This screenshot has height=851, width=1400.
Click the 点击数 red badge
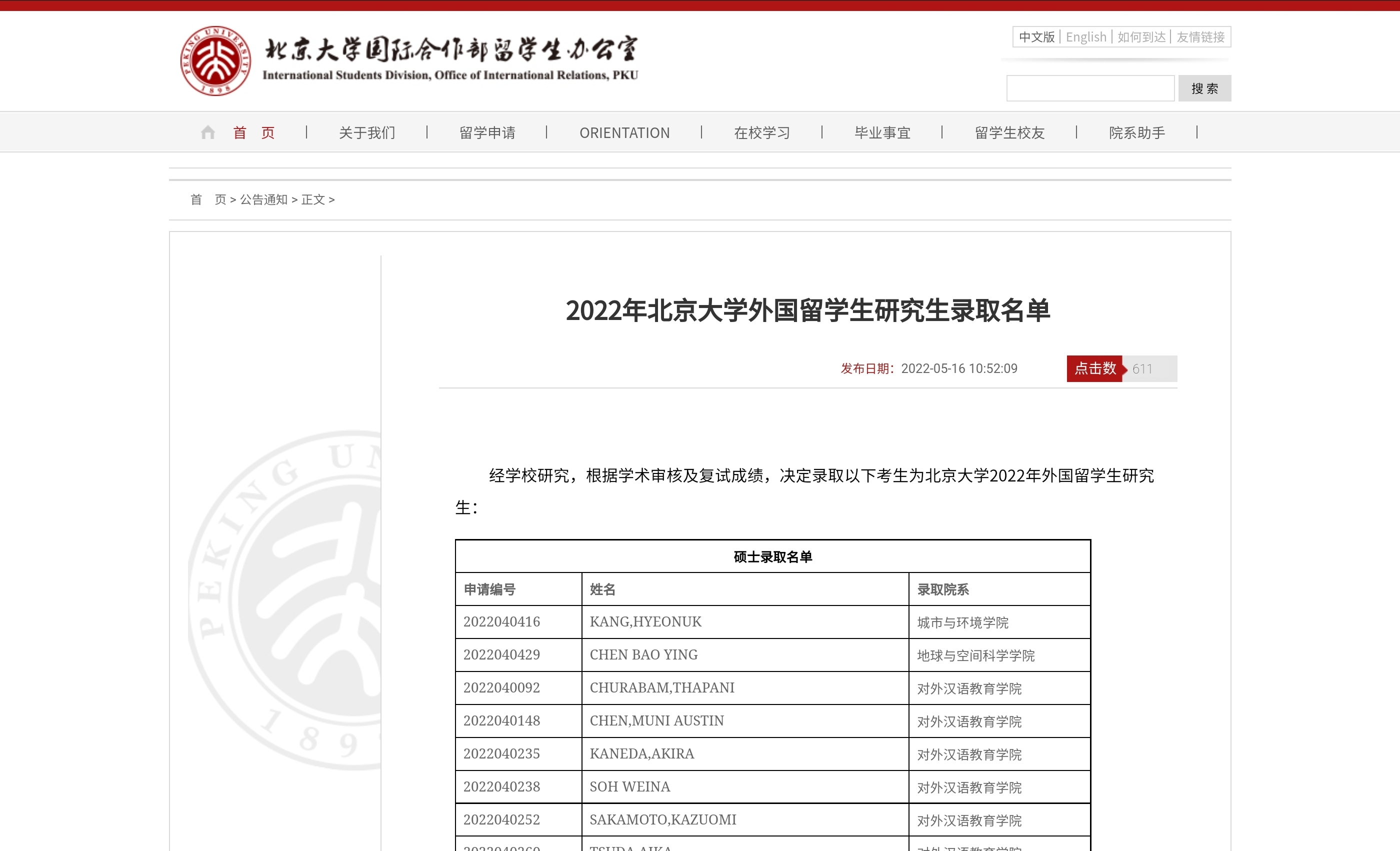1094,368
